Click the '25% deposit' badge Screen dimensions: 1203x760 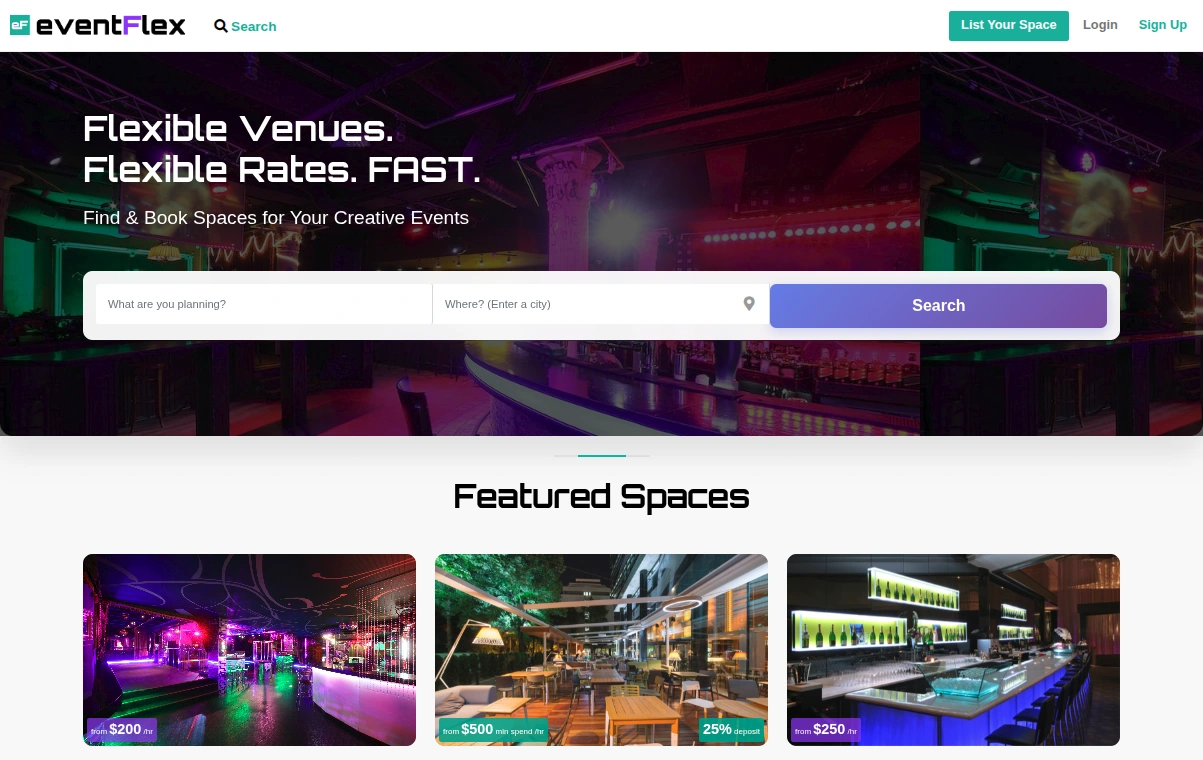pyautogui.click(x=731, y=730)
